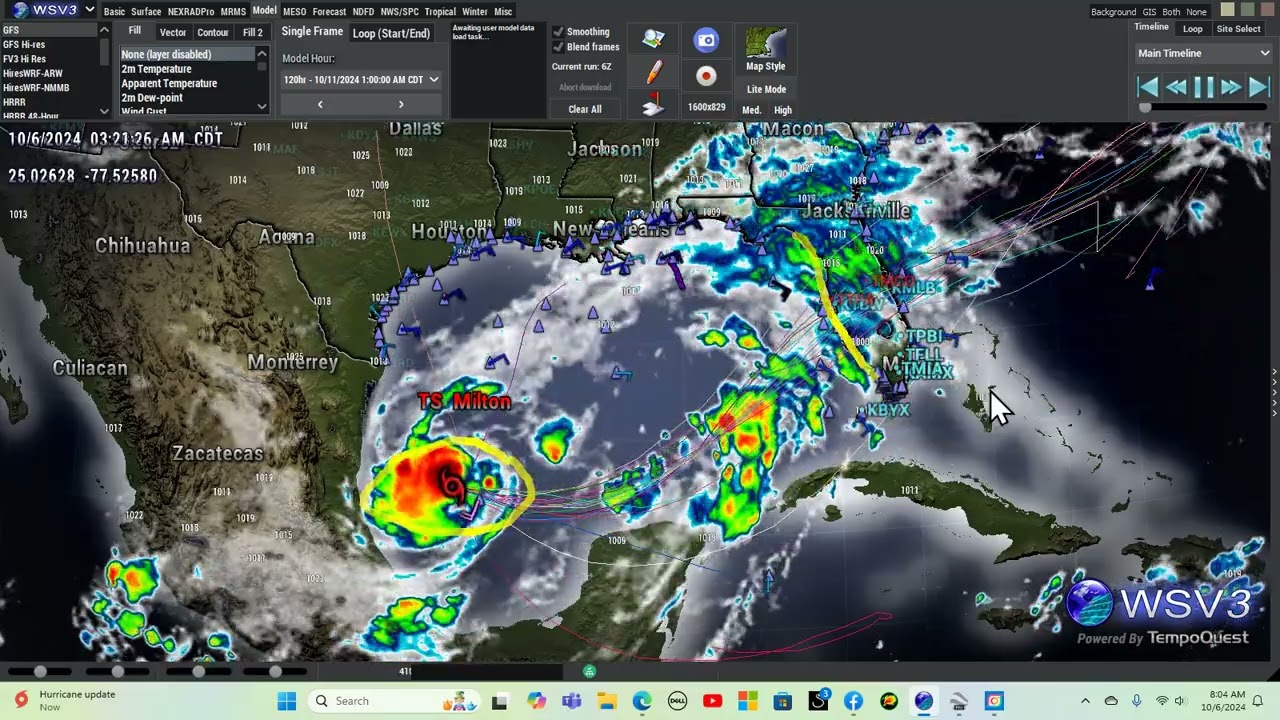Step timeline forward with fast-forward icon
Screen dimensions: 1280x720
tap(1231, 87)
